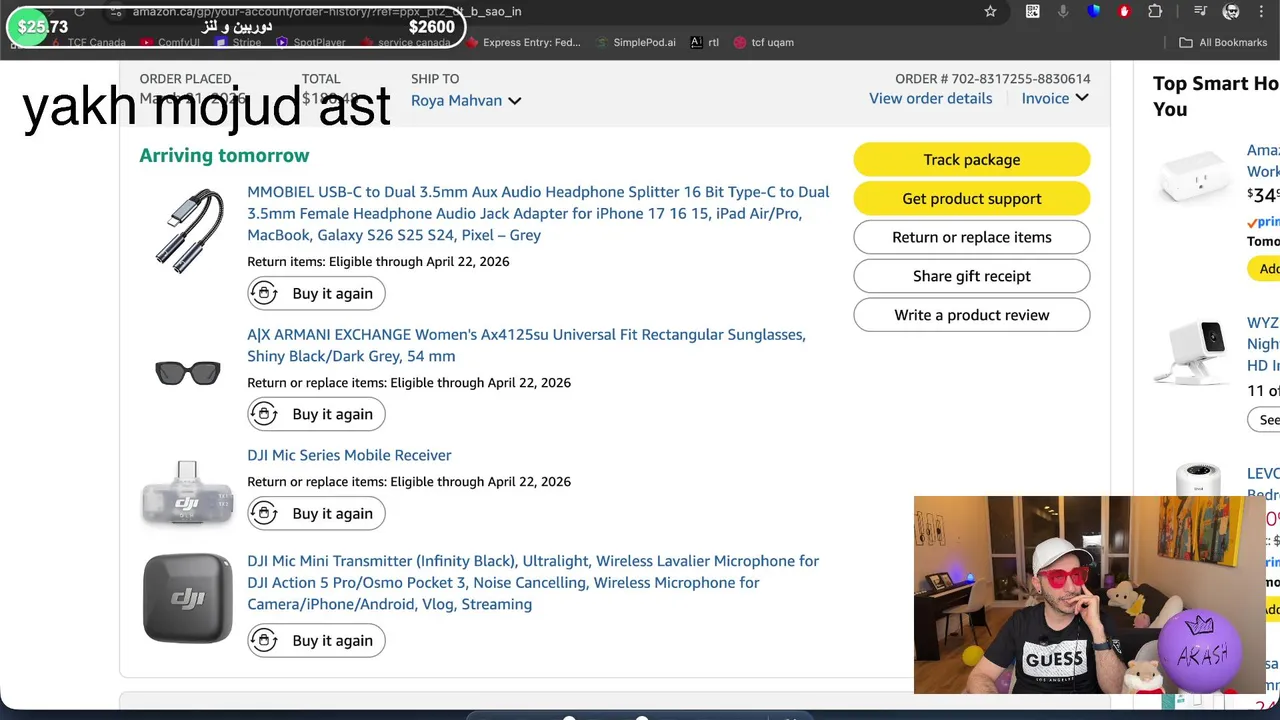Open the QR code extension icon
1280x720 pixels.
tap(1033, 11)
